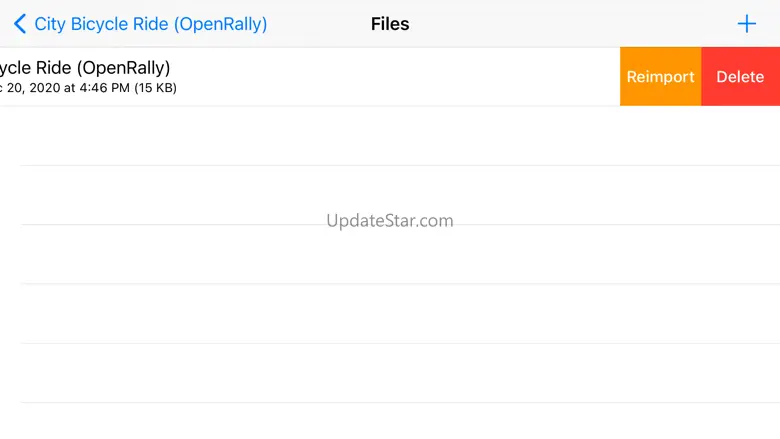This screenshot has height=439, width=780.
Task: Delete the swiped file entry
Action: coord(740,77)
